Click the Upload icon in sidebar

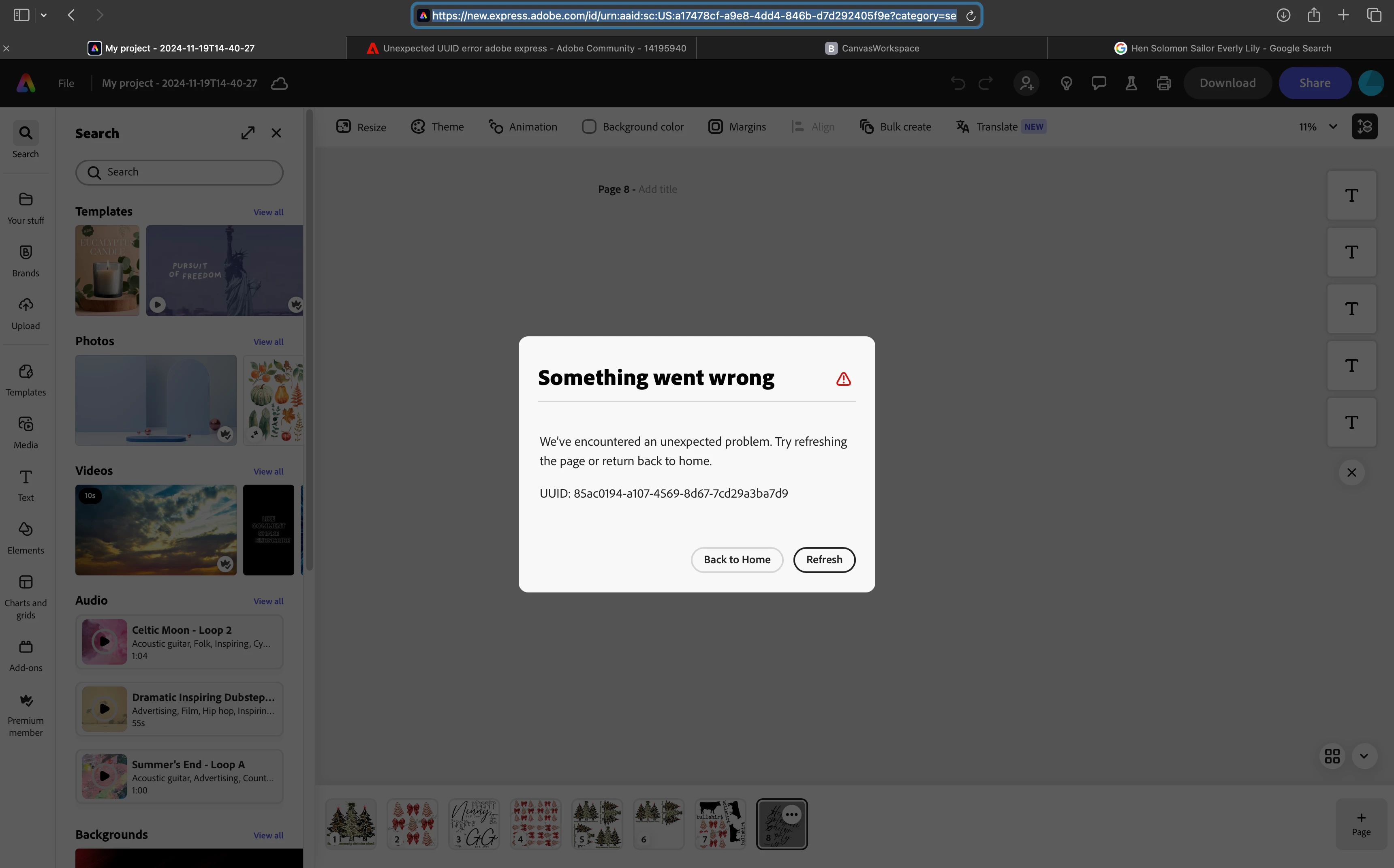point(26,305)
